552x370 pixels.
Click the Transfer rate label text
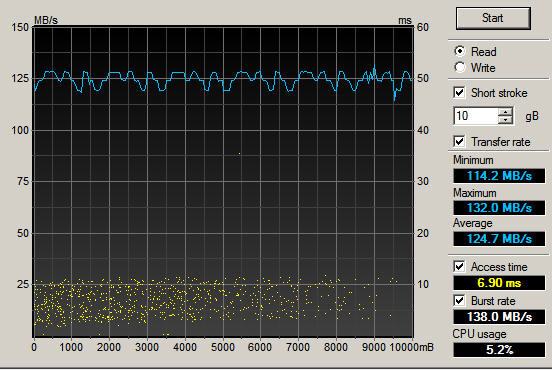point(501,142)
